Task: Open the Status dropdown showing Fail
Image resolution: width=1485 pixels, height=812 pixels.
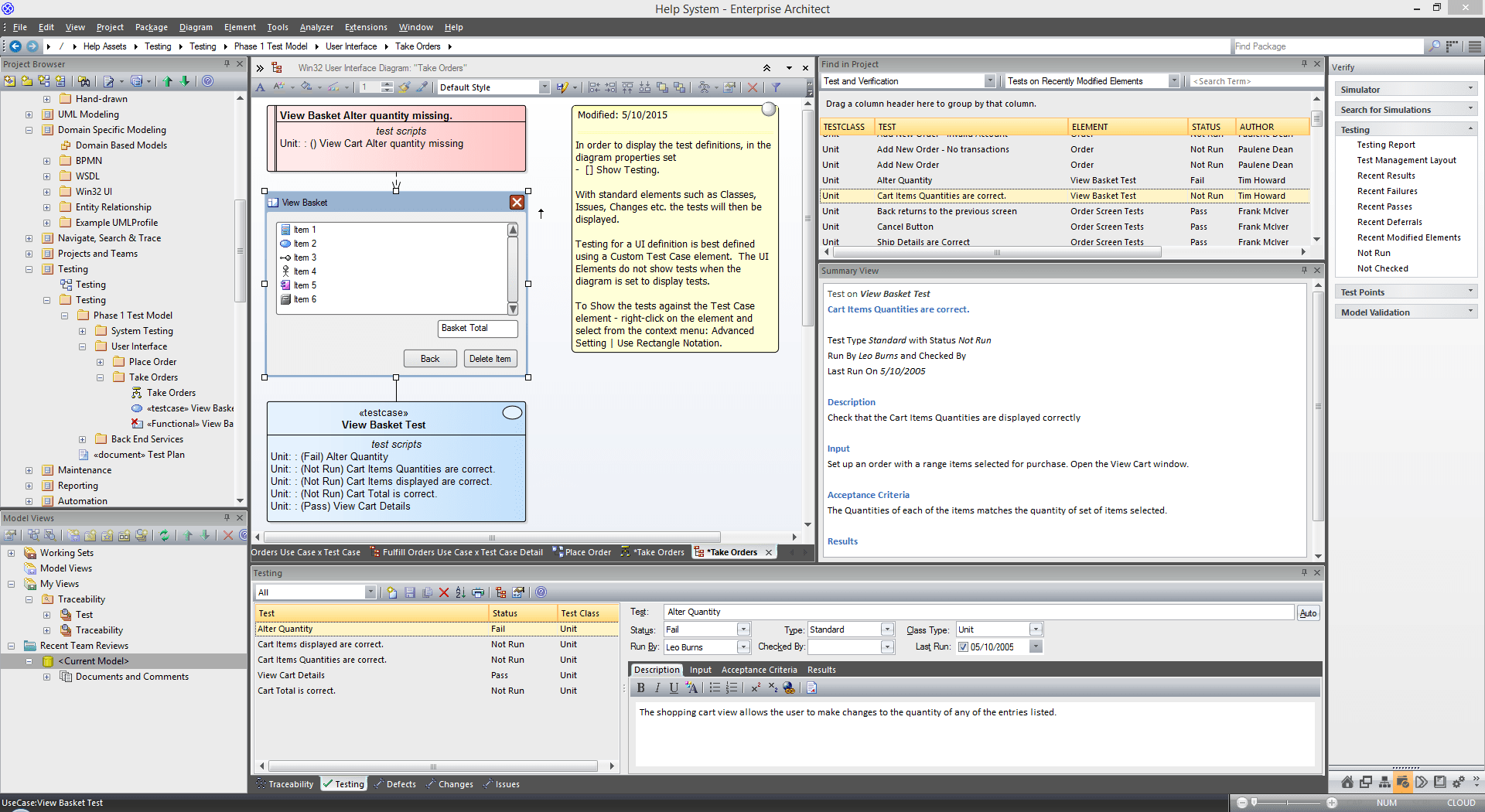Action: (x=743, y=629)
